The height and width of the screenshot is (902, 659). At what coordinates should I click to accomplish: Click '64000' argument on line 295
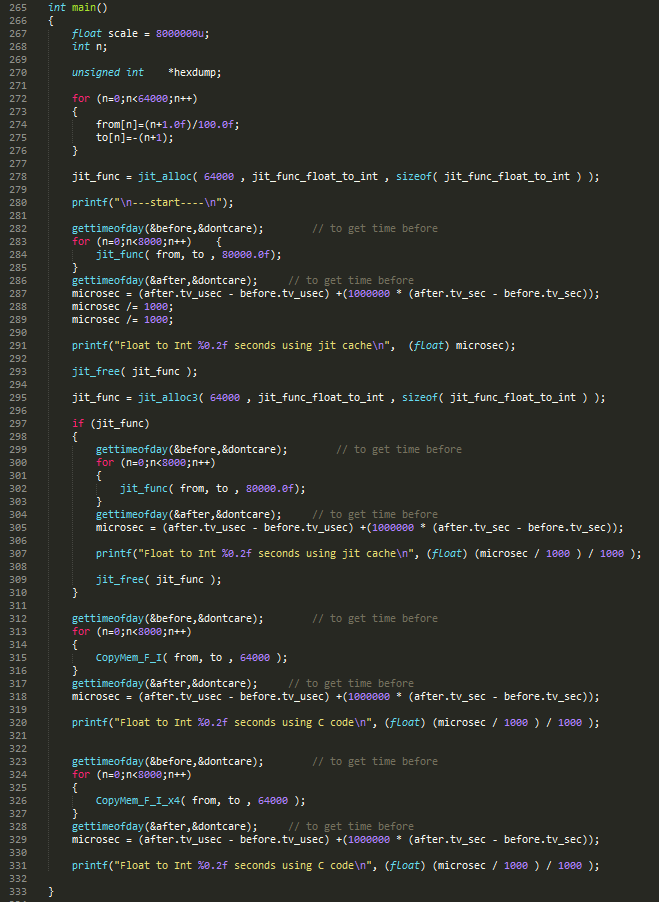[x=225, y=398]
